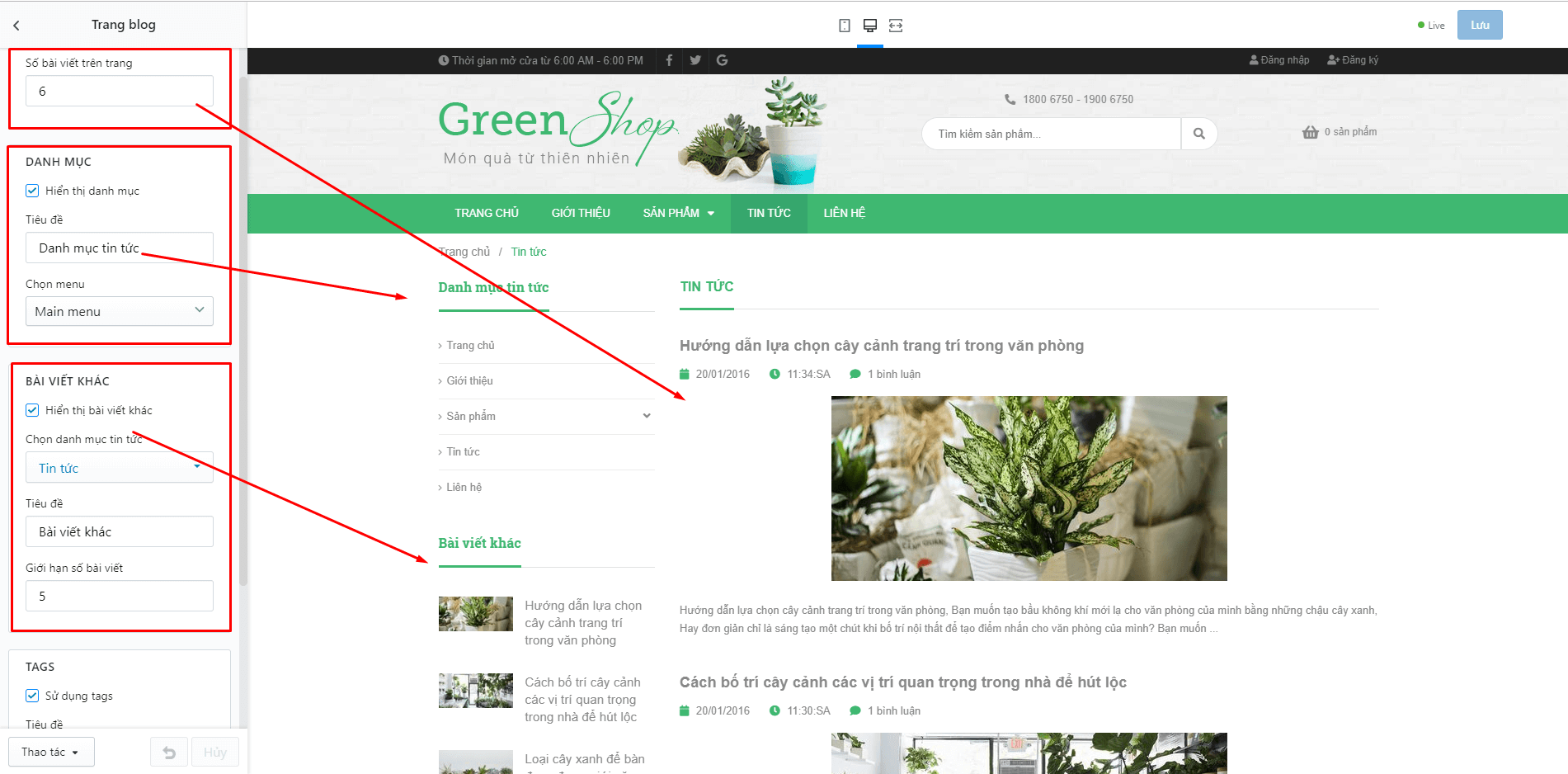Open sidebar thumbnail for Cách bố trí cây cảnh
1568x774 pixels.
coord(476,691)
